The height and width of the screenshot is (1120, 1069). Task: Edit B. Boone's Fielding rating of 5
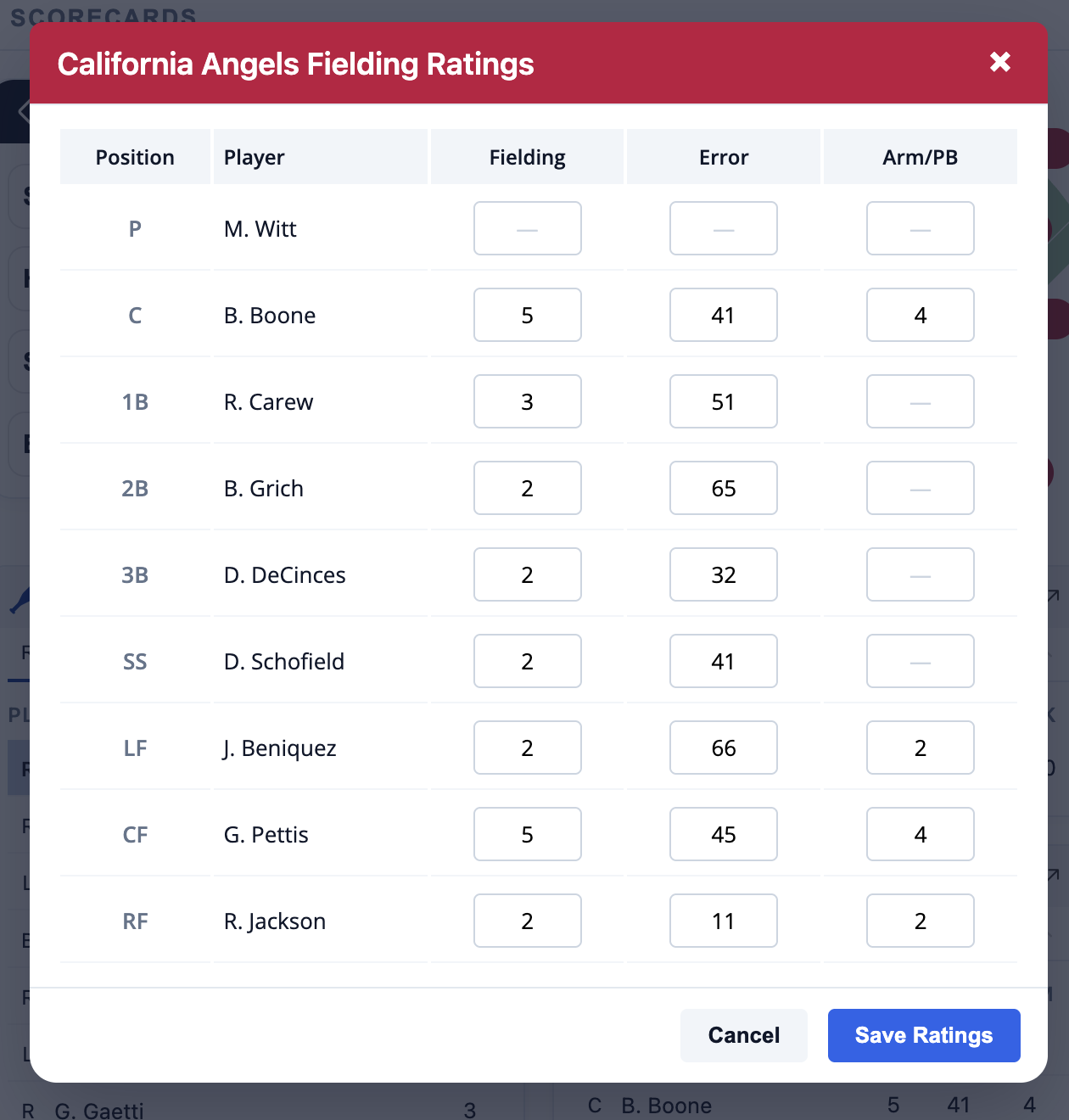point(527,315)
